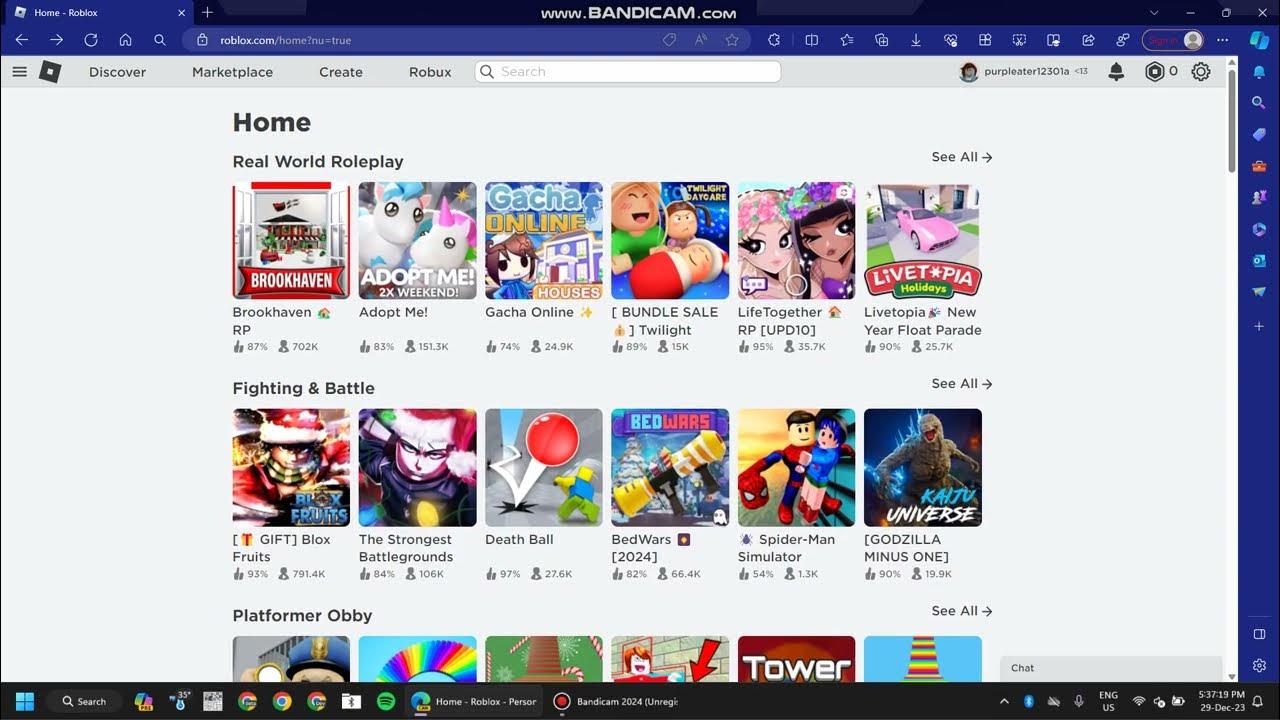Click the Tower obby thumbnail
The height and width of the screenshot is (720, 1280).
796,659
